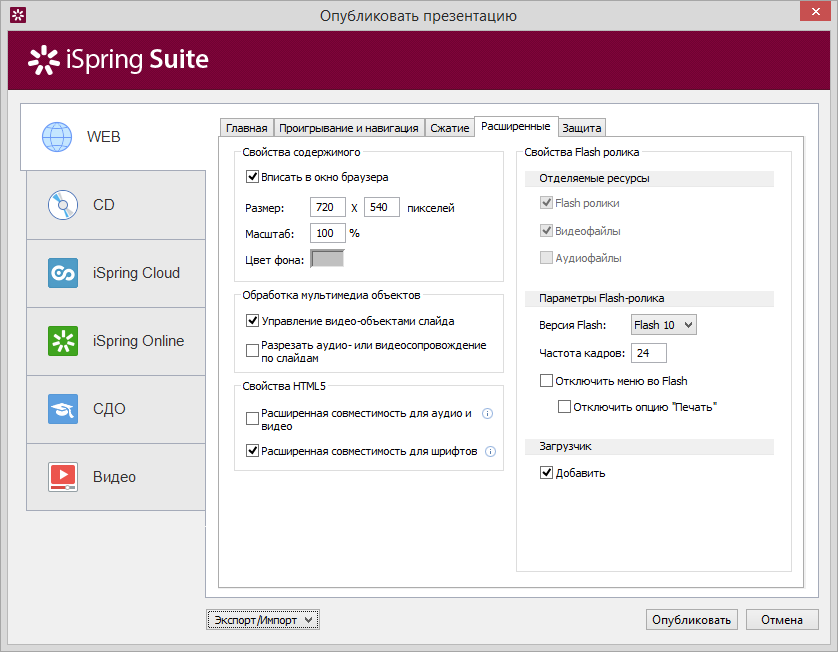Image resolution: width=838 pixels, height=652 pixels.
Task: Select the WEB globe icon
Action: 57,137
